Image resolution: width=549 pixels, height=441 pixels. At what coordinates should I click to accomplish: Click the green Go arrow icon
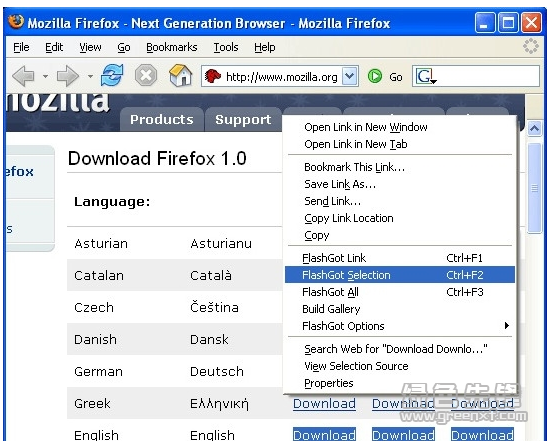(375, 76)
